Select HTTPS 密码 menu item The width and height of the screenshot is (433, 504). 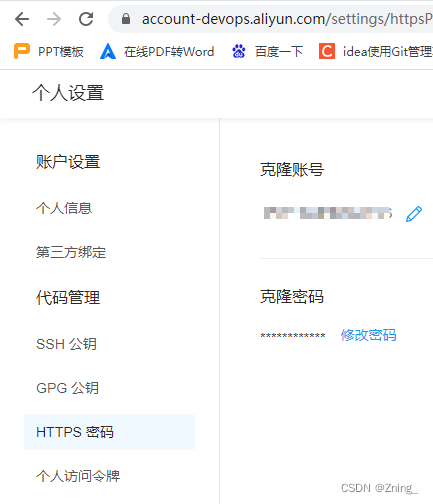[x=109, y=432]
